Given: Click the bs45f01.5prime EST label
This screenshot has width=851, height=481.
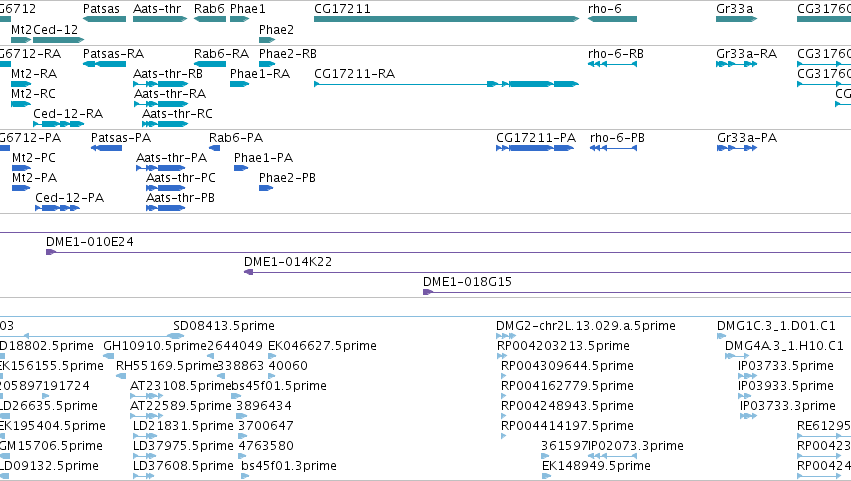Looking at the screenshot, I should (279, 386).
